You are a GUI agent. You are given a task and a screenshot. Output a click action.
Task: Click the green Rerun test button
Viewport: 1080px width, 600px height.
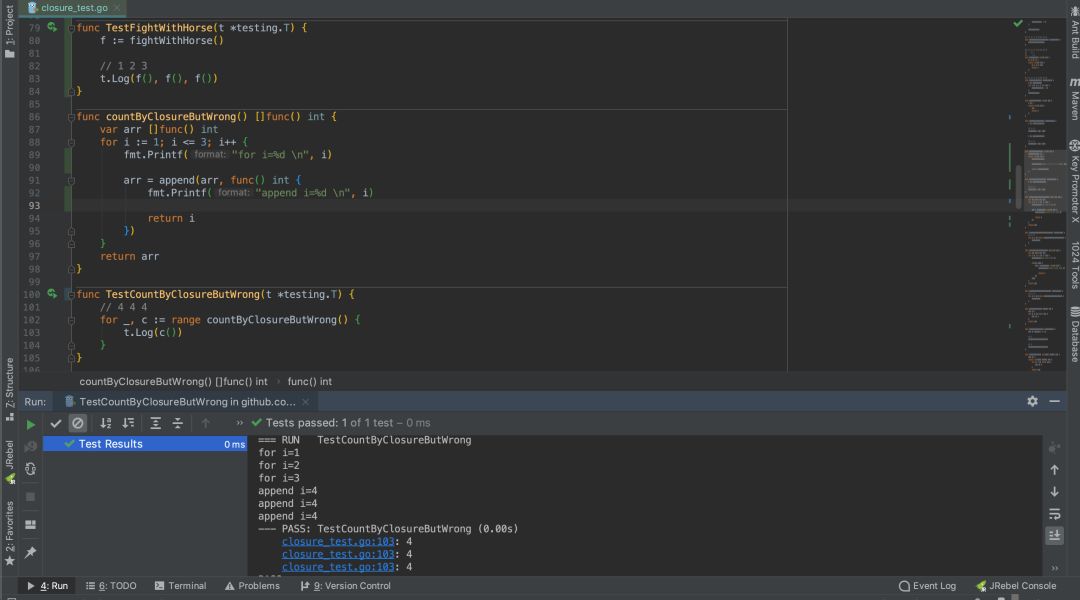point(31,424)
